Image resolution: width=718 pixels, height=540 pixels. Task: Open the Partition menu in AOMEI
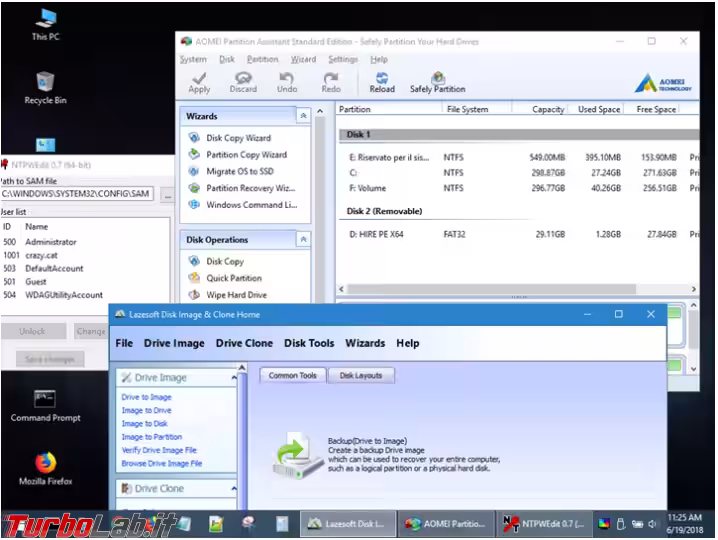tap(262, 60)
